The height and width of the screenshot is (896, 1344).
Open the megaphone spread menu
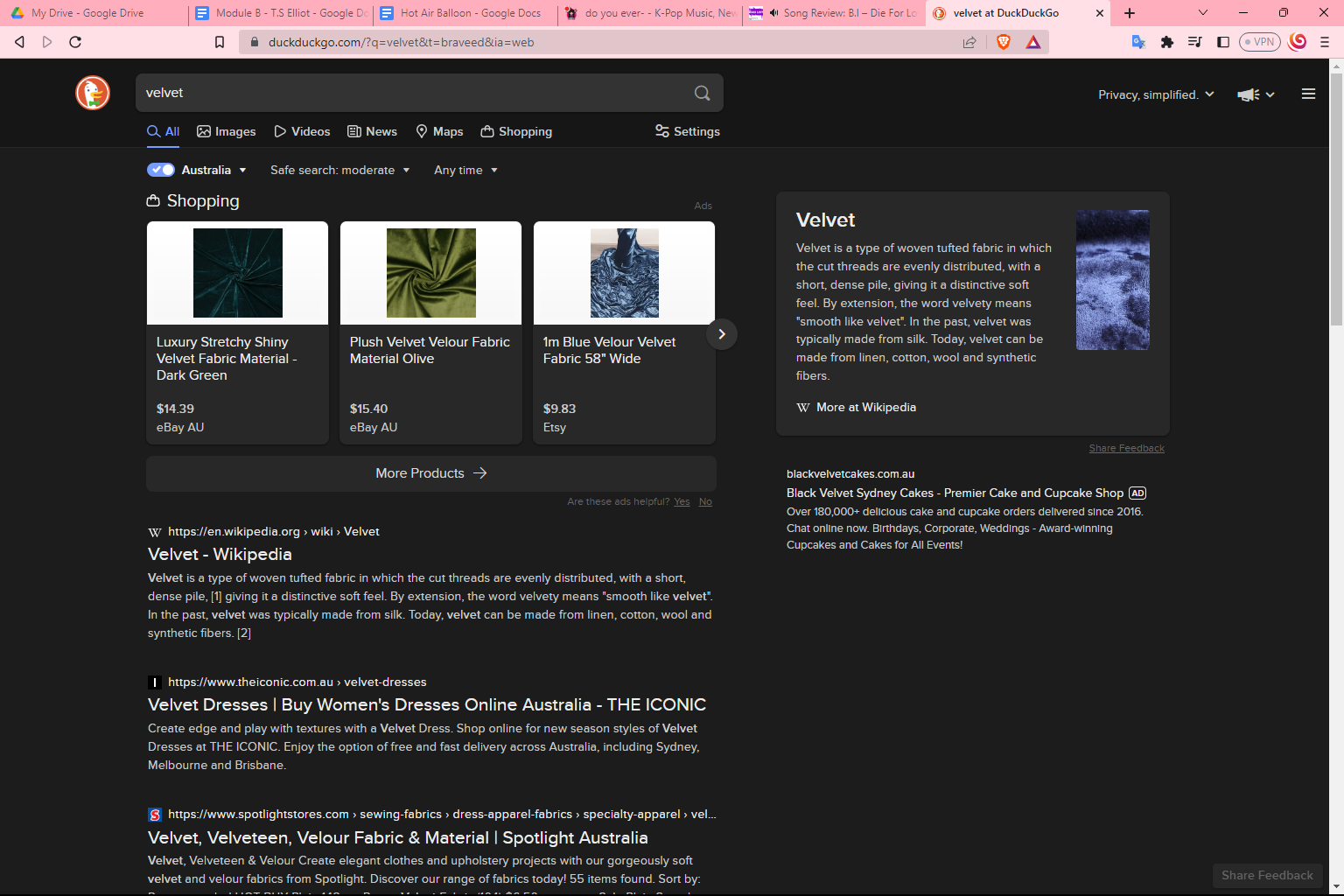click(x=1256, y=94)
